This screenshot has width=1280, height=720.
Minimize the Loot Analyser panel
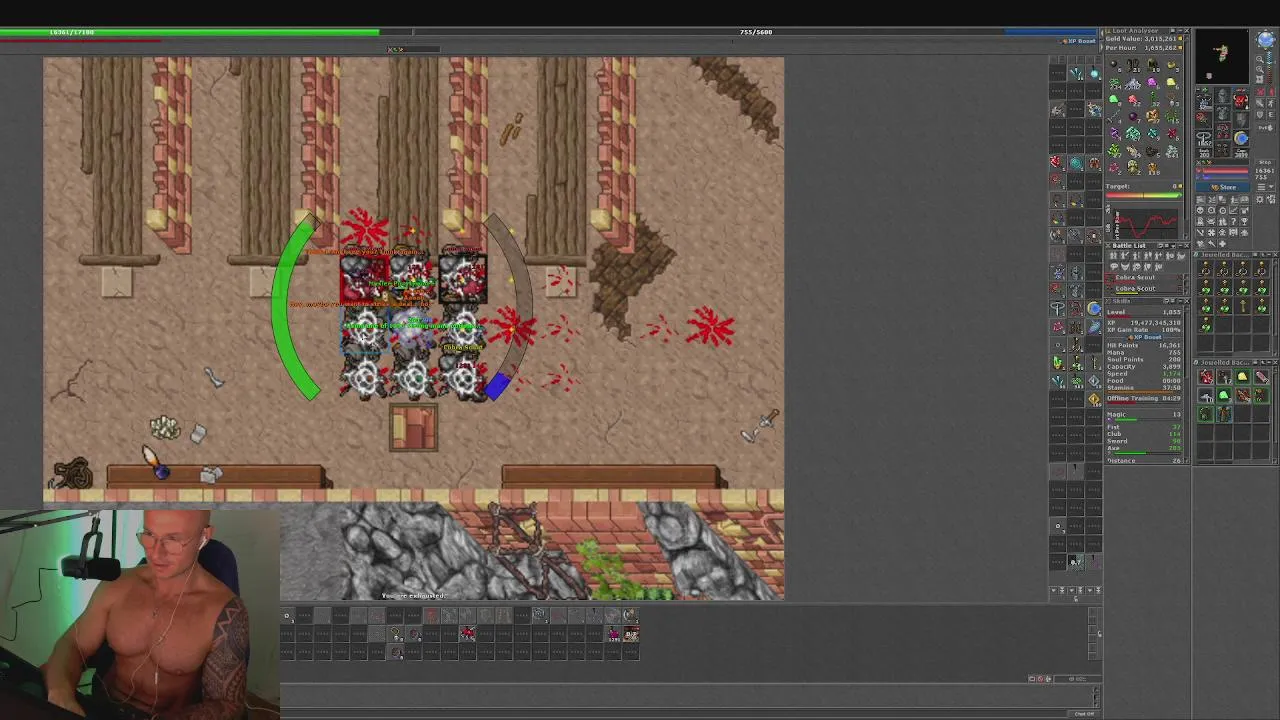(1180, 31)
